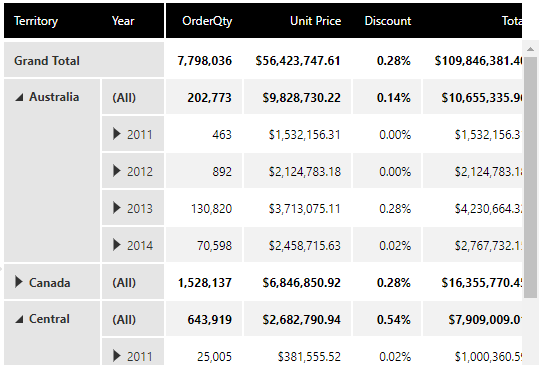Expand Australia year 2014
541x365 pixels.
click(117, 245)
